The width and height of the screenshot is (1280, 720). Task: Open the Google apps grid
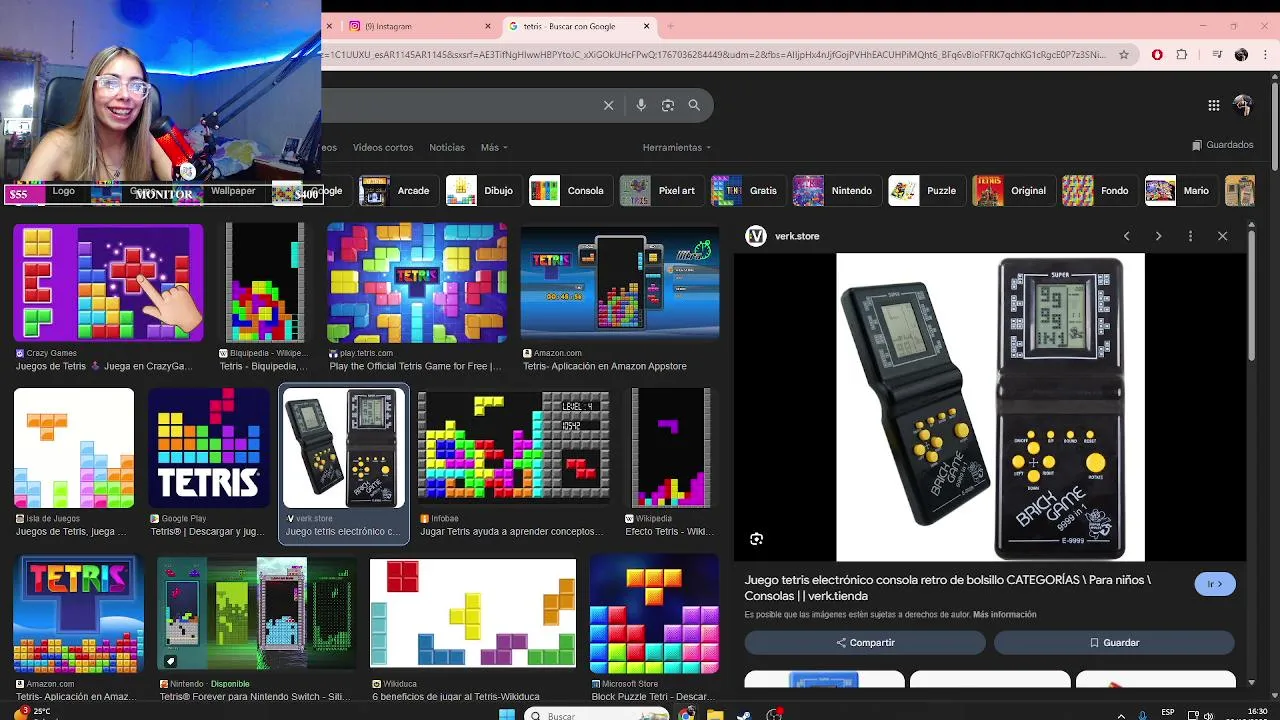(1213, 105)
